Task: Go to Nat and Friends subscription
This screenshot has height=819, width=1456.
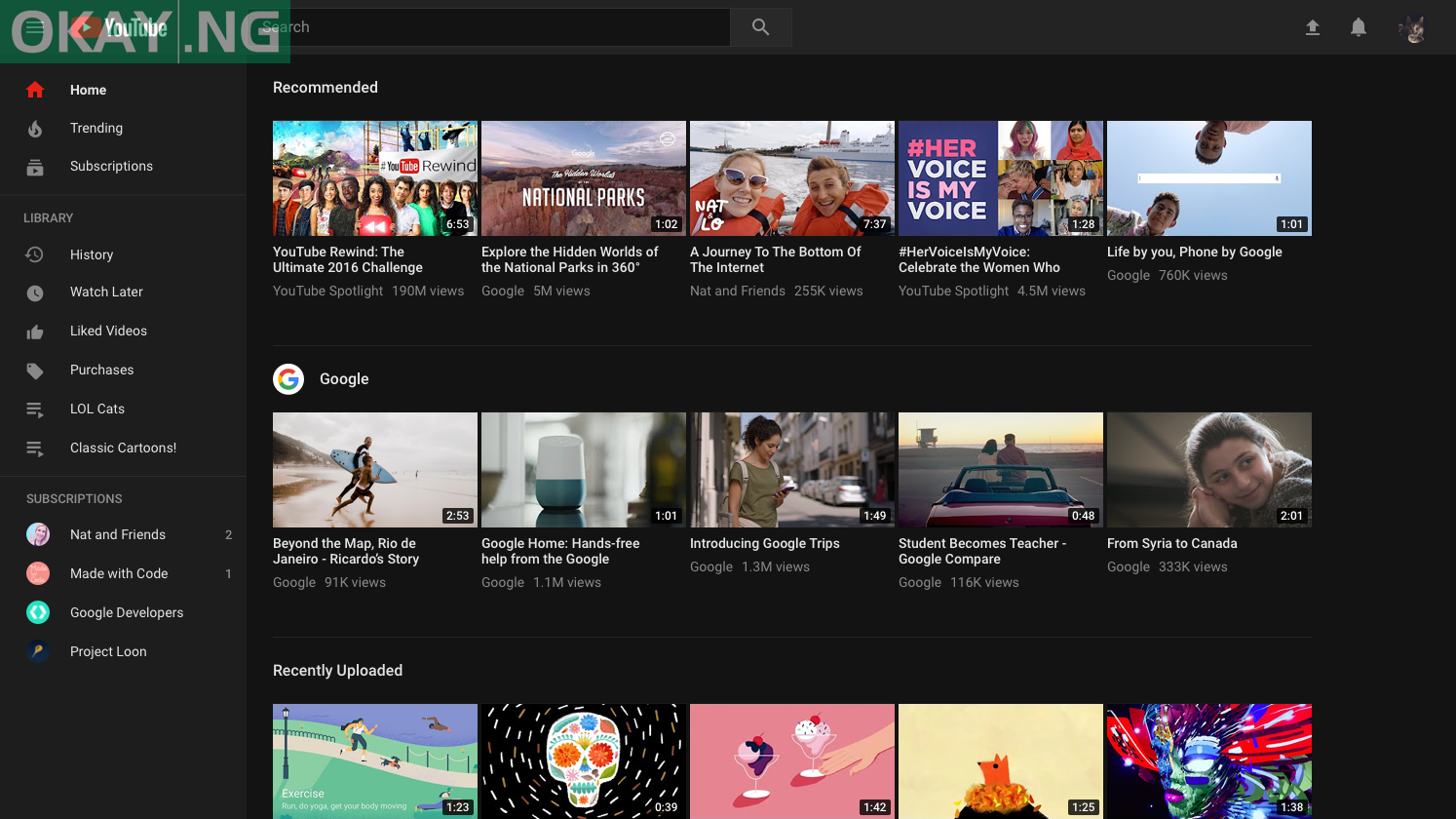Action: tap(118, 534)
